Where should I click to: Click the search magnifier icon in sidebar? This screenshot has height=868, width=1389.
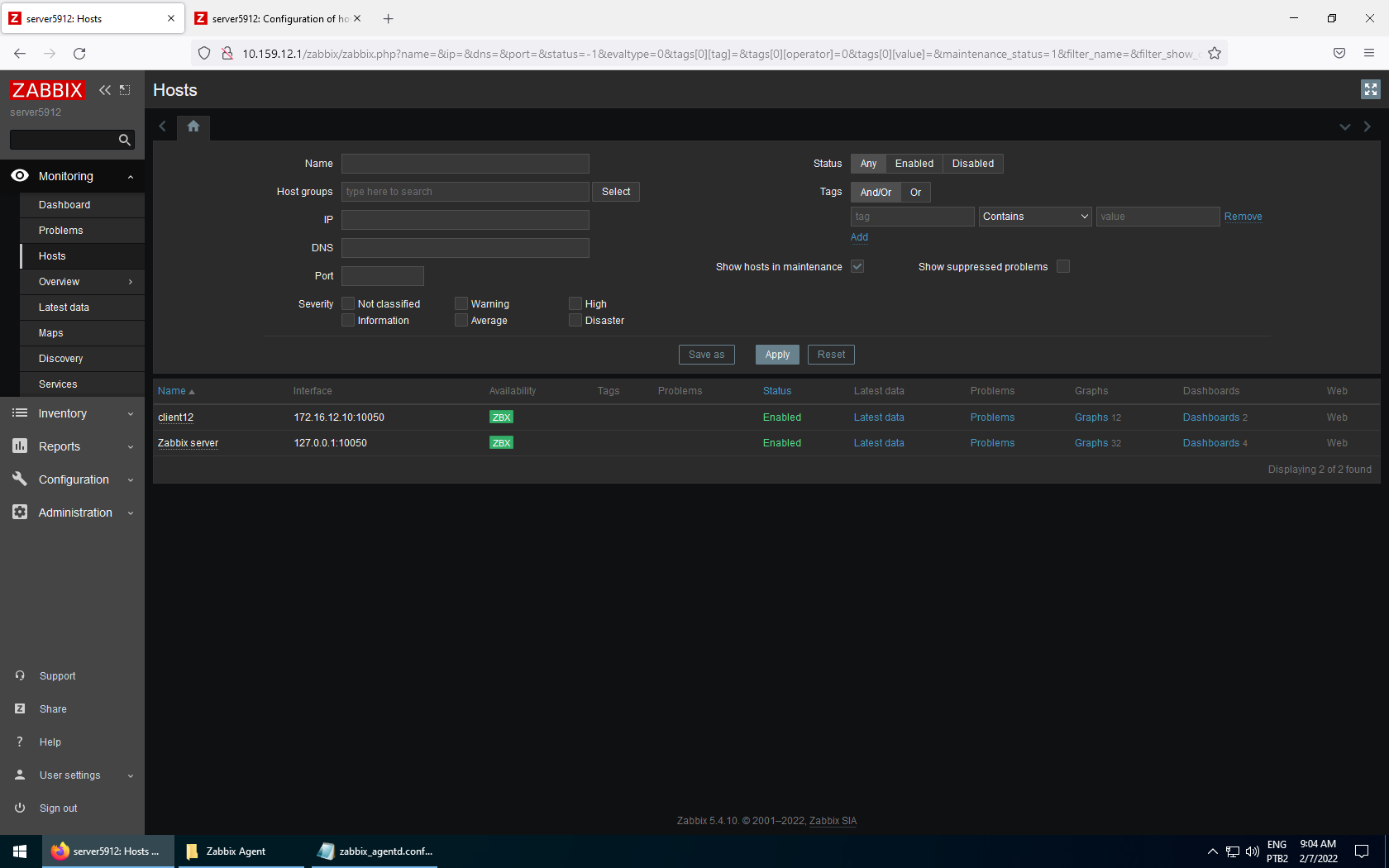coord(124,140)
